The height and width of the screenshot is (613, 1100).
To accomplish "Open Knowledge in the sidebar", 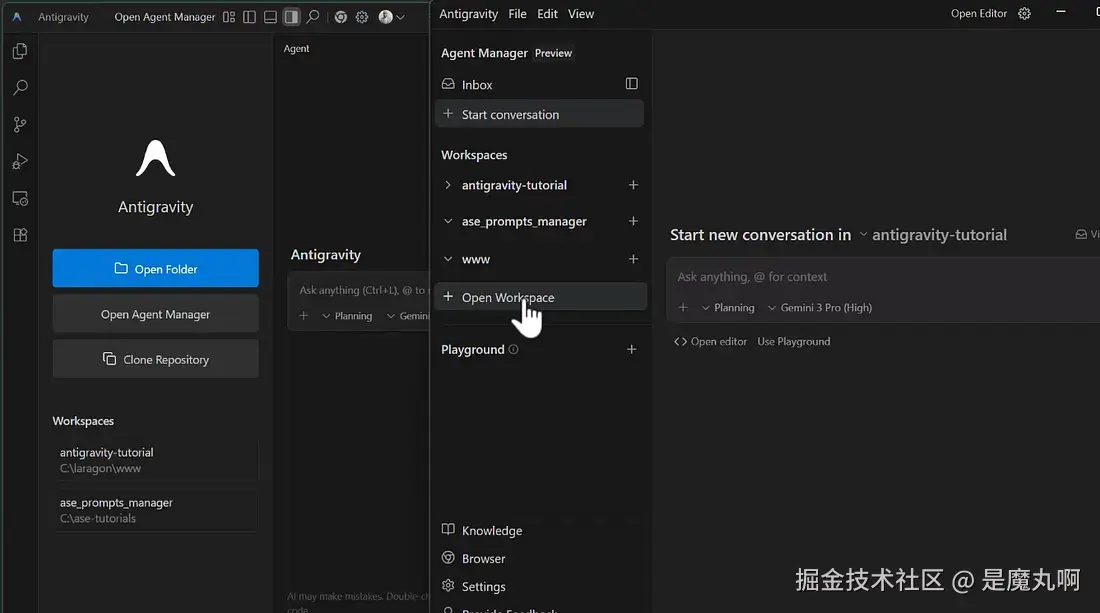I will click(482, 530).
